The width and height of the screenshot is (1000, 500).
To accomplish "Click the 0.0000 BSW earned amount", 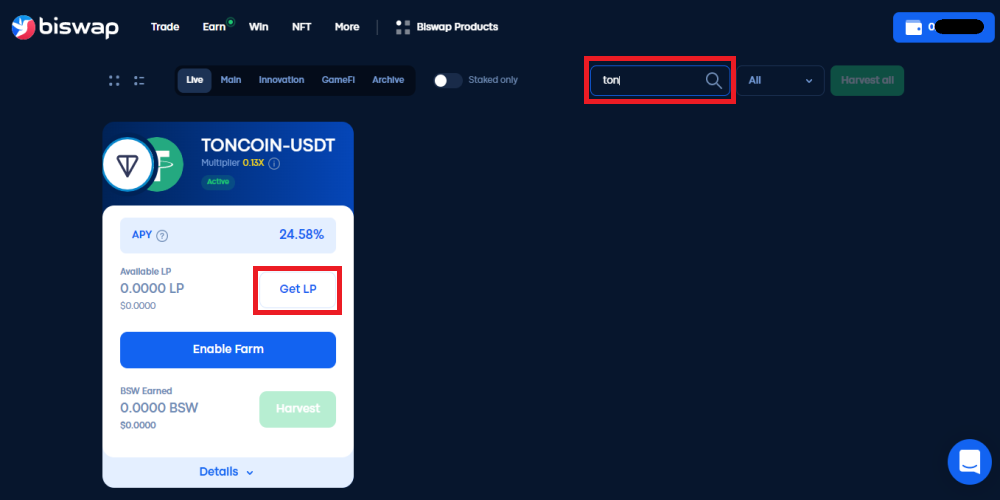I will (x=159, y=408).
